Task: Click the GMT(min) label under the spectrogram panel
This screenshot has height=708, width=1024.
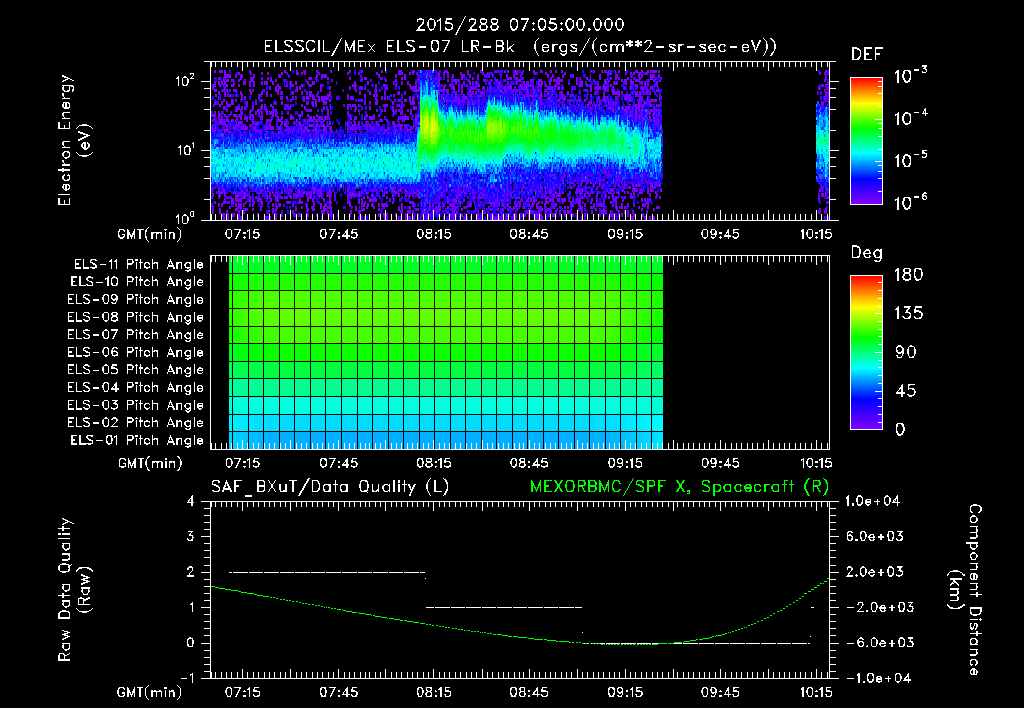Action: coord(150,233)
